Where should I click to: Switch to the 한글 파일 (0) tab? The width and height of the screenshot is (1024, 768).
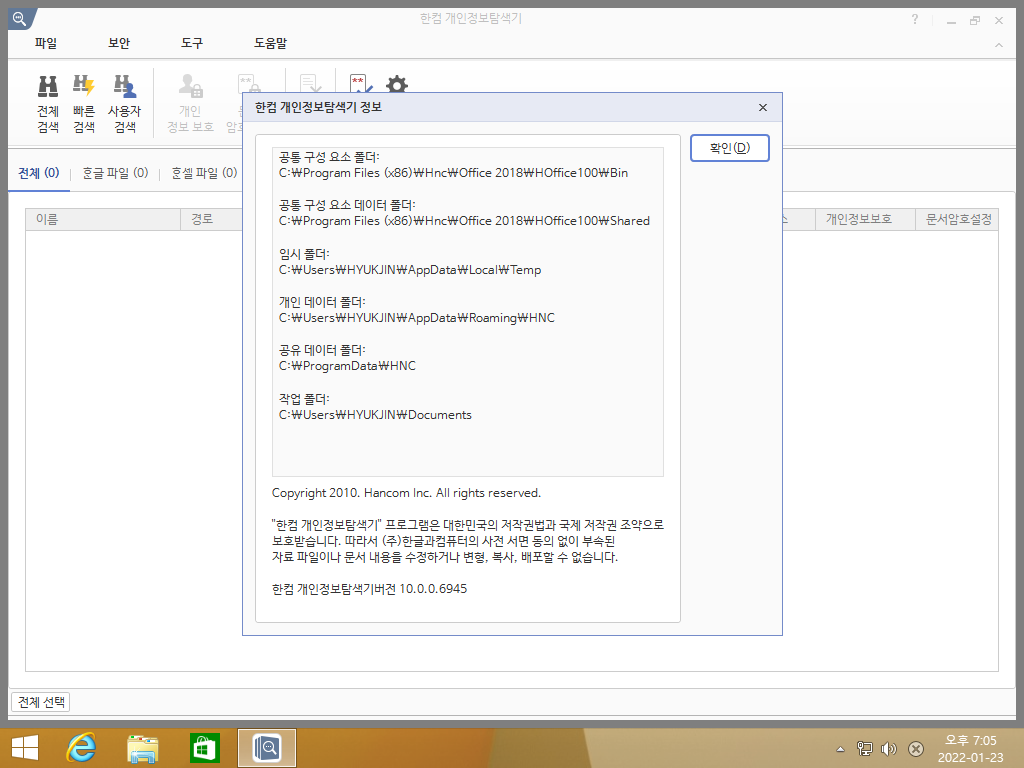115,173
